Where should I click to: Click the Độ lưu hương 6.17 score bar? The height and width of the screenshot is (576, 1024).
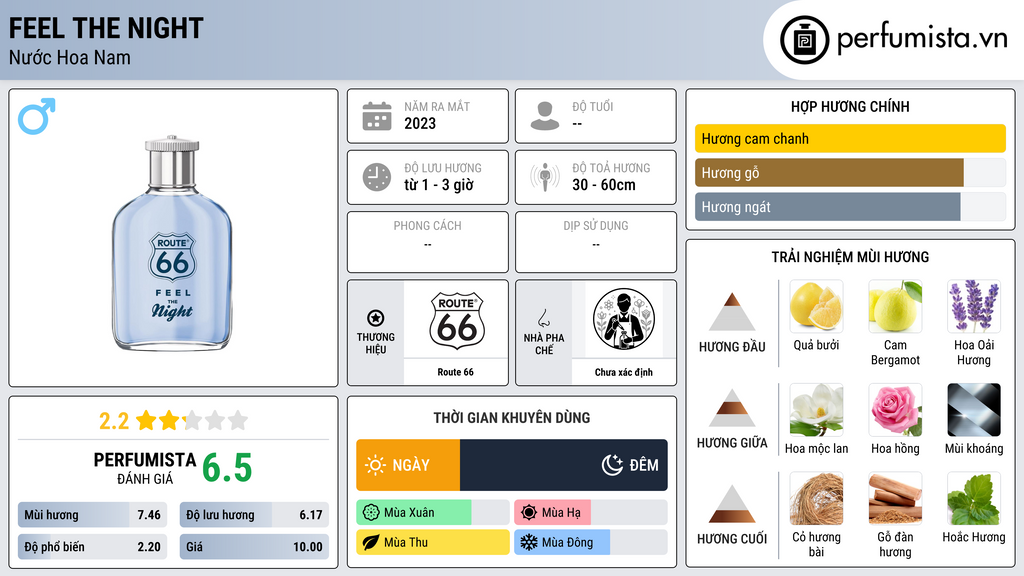click(254, 515)
